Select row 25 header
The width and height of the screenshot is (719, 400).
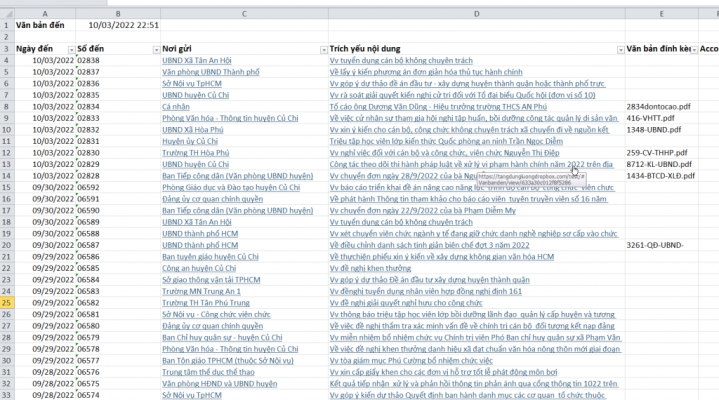pyautogui.click(x=7, y=303)
